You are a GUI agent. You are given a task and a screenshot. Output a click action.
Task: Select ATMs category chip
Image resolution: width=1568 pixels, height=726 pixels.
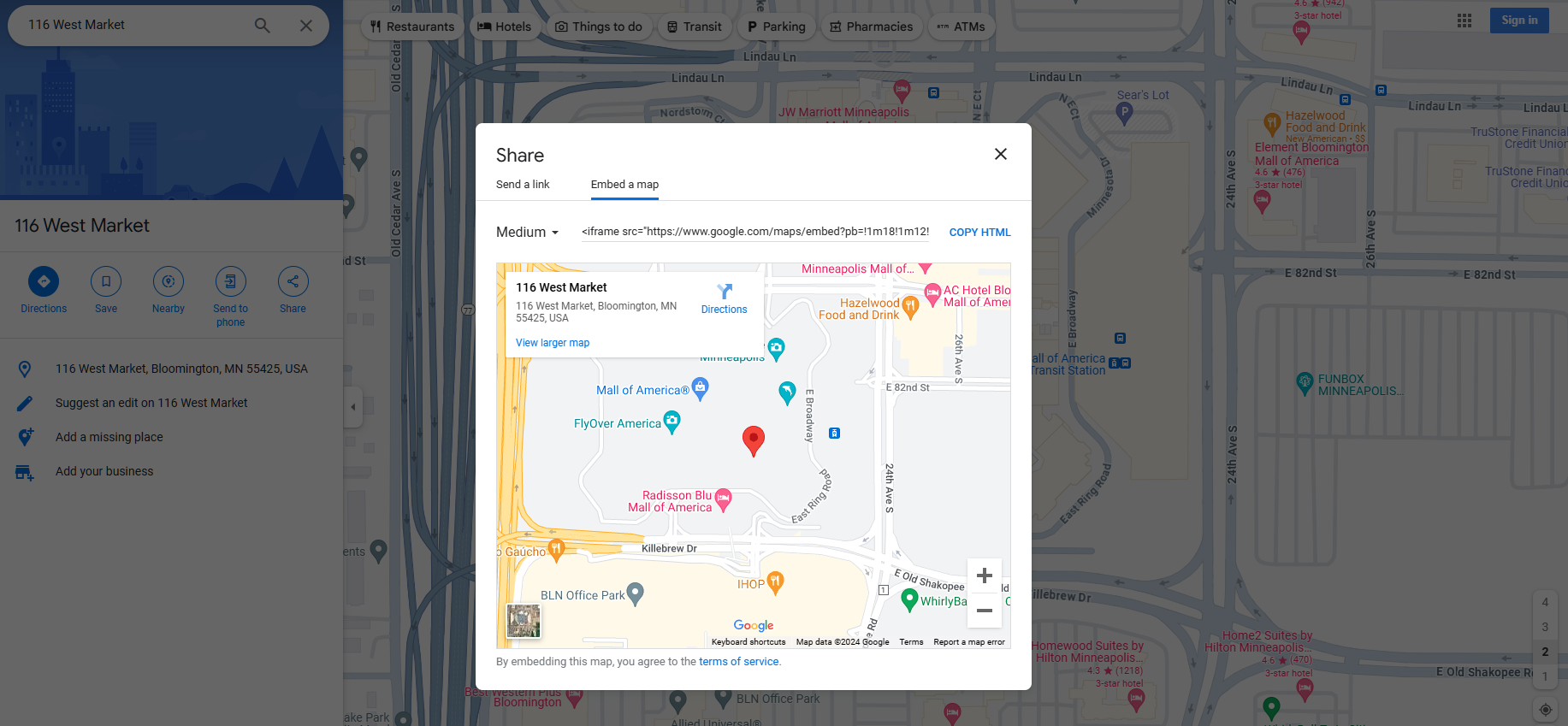(962, 27)
